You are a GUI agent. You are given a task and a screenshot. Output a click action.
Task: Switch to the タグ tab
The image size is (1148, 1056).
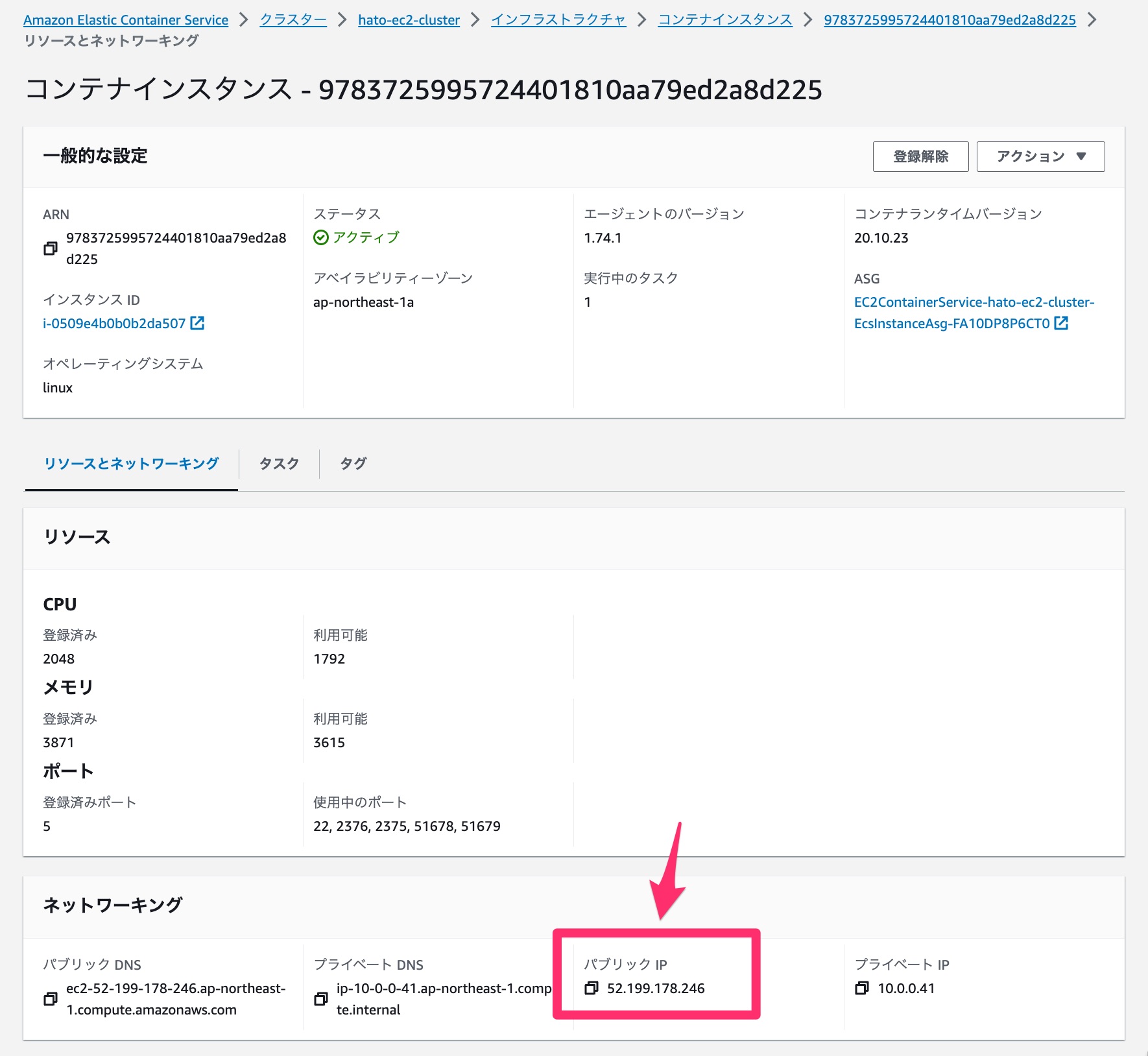click(x=353, y=464)
